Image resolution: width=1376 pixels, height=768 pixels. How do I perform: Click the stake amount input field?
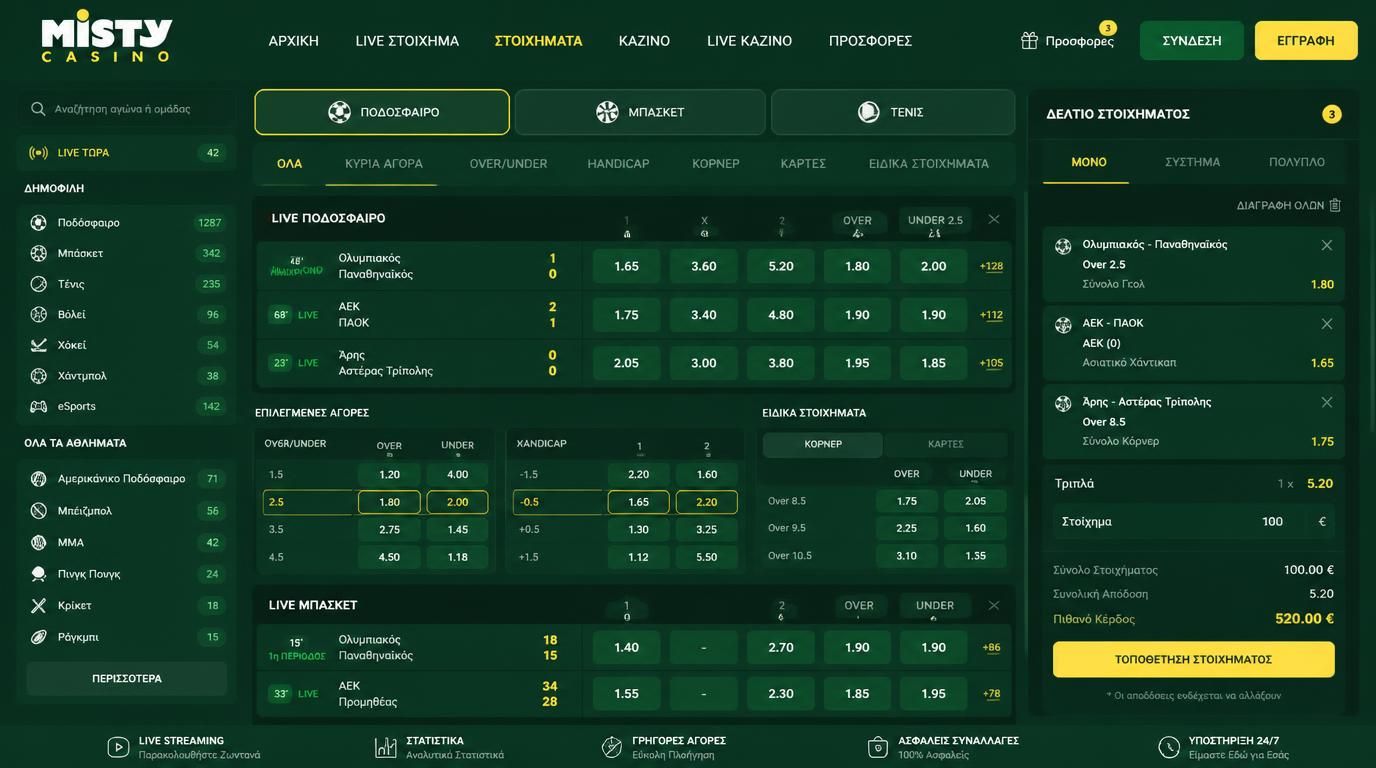[x=1194, y=522]
